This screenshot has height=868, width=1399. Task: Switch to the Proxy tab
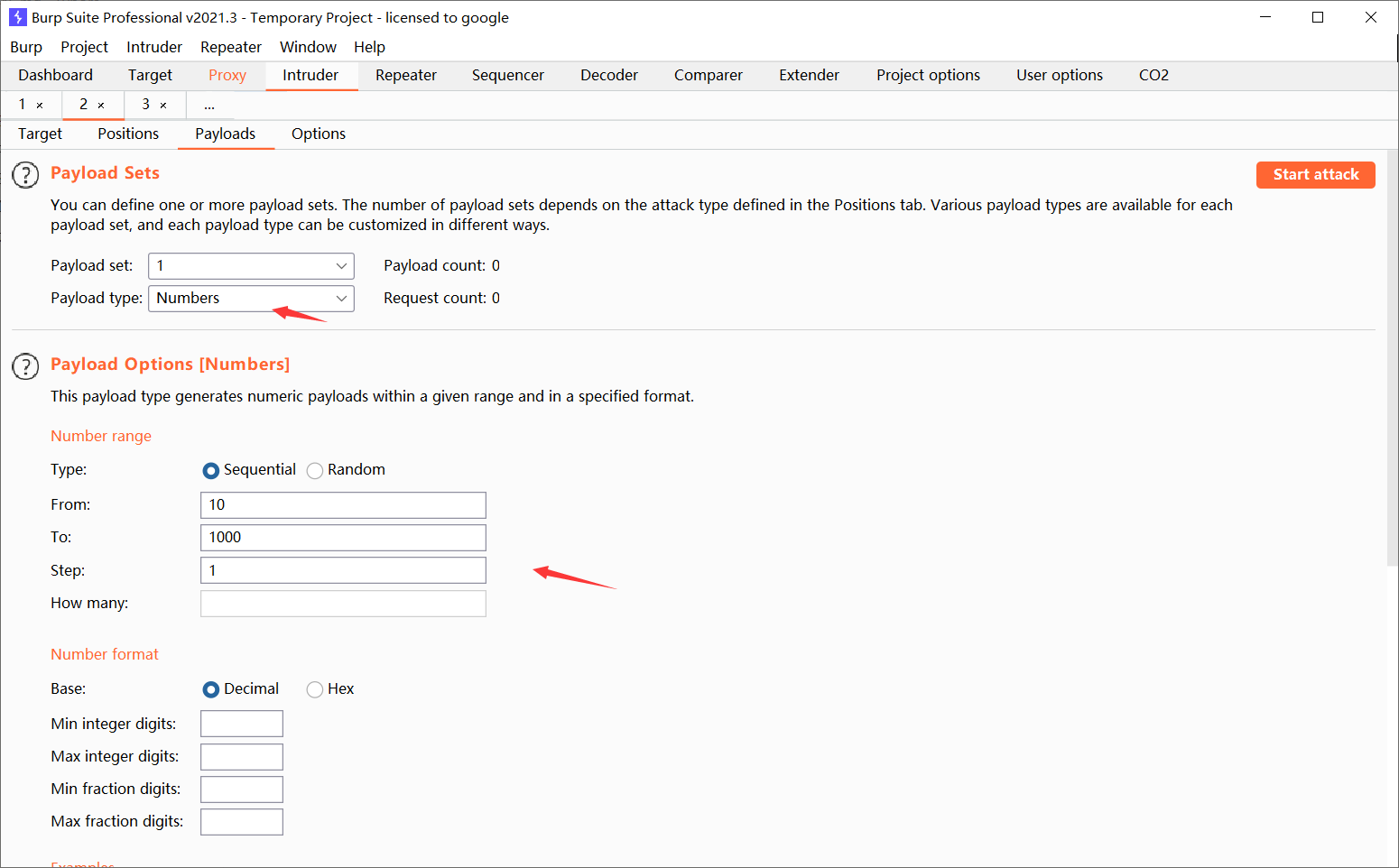(227, 75)
